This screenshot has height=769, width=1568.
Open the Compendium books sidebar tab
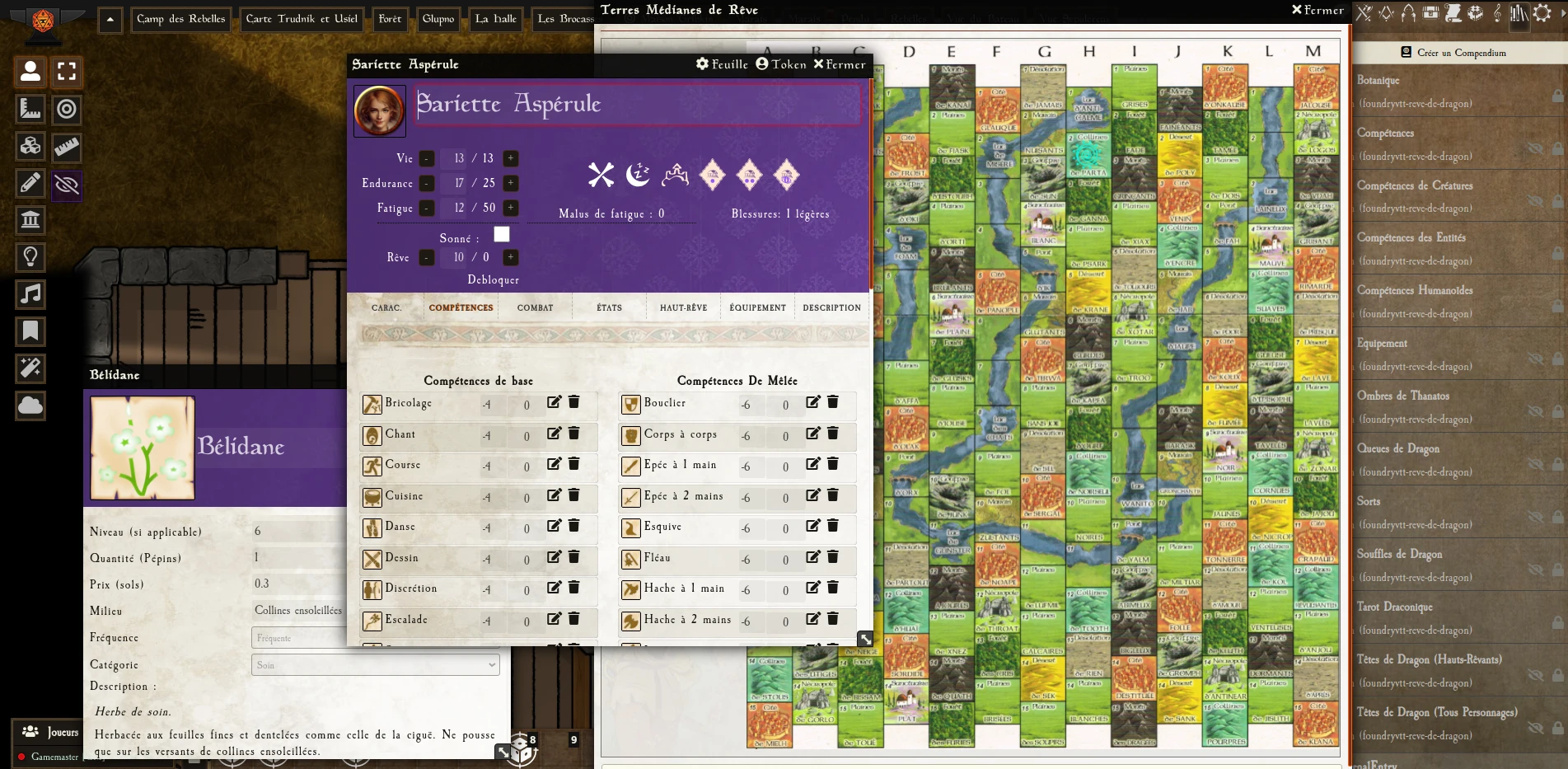(1519, 12)
